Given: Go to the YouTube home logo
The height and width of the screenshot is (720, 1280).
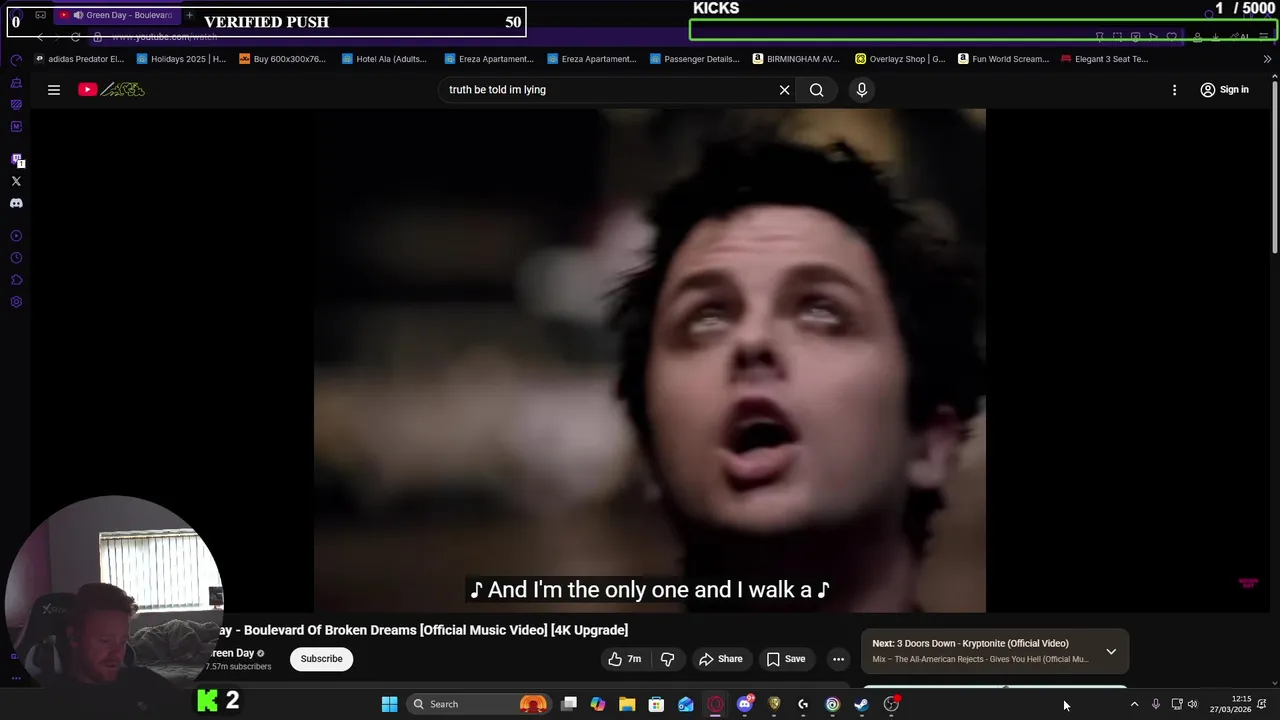Looking at the screenshot, I should point(112,90).
